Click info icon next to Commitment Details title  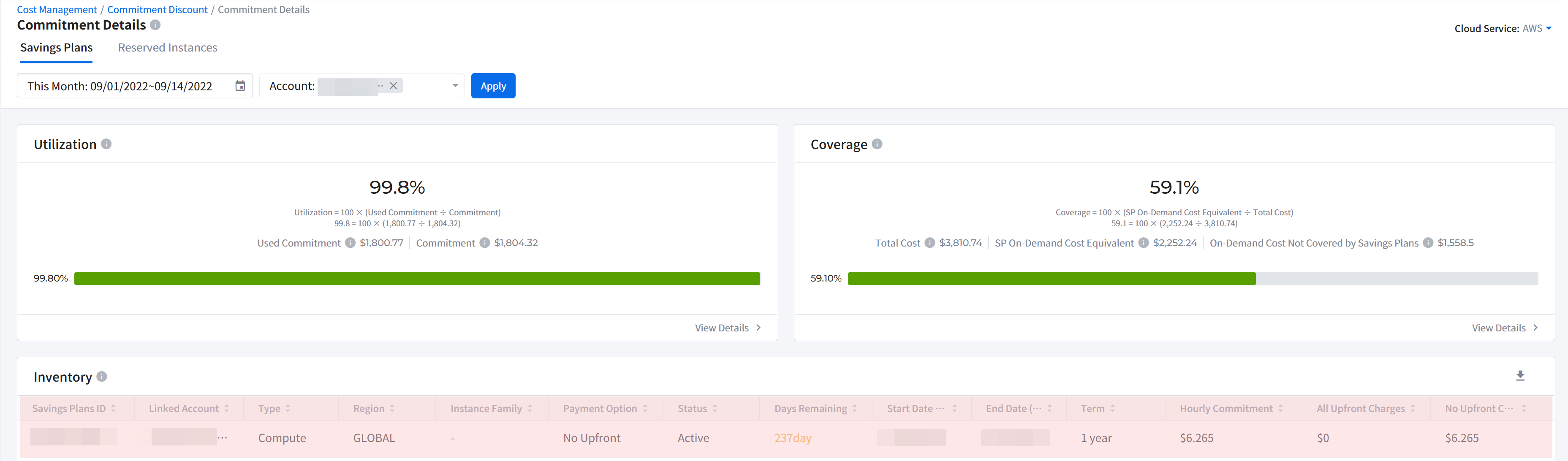point(155,25)
